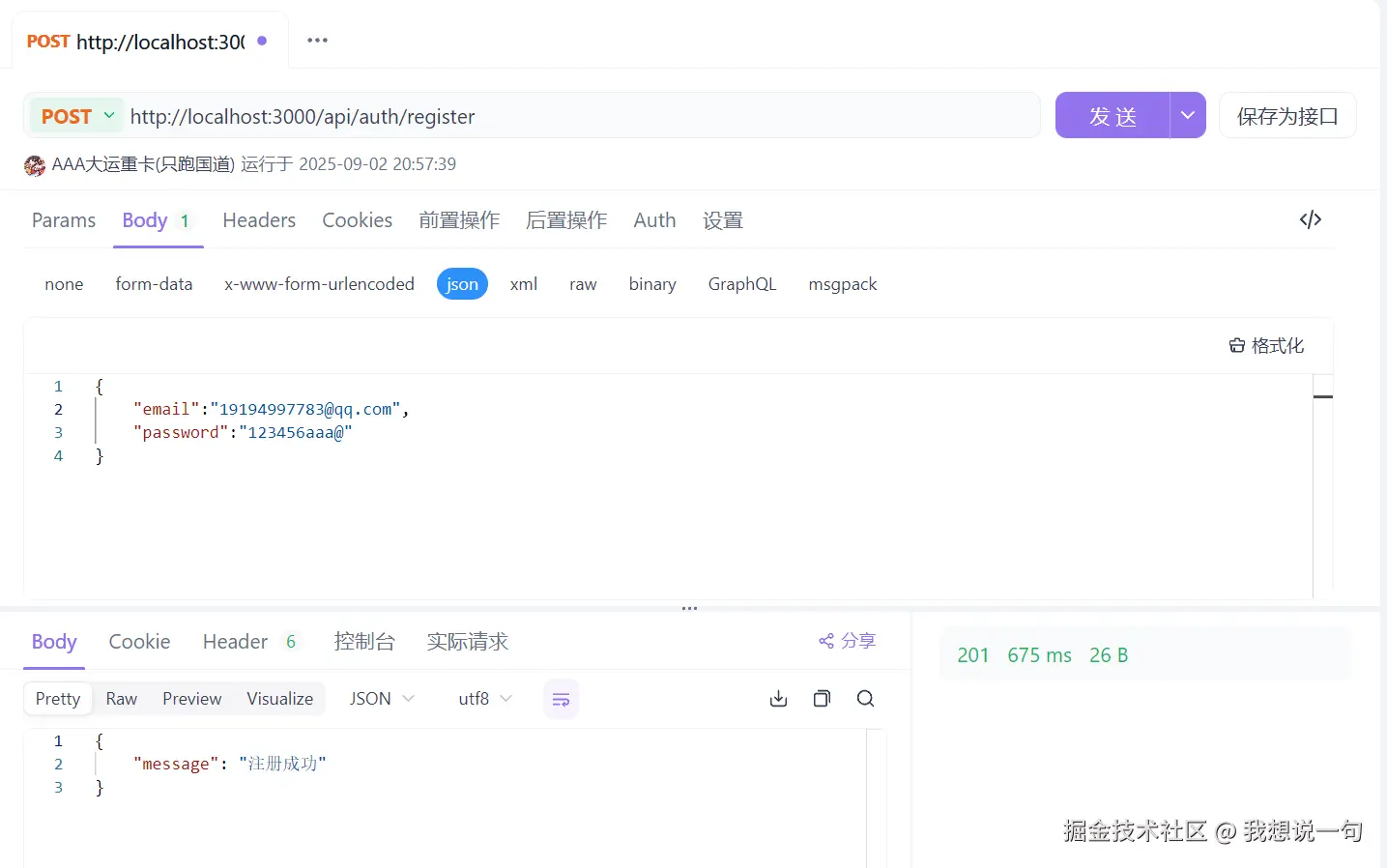The width and height of the screenshot is (1387, 868).
Task: Open the 后置操作 tab
Action: (566, 220)
